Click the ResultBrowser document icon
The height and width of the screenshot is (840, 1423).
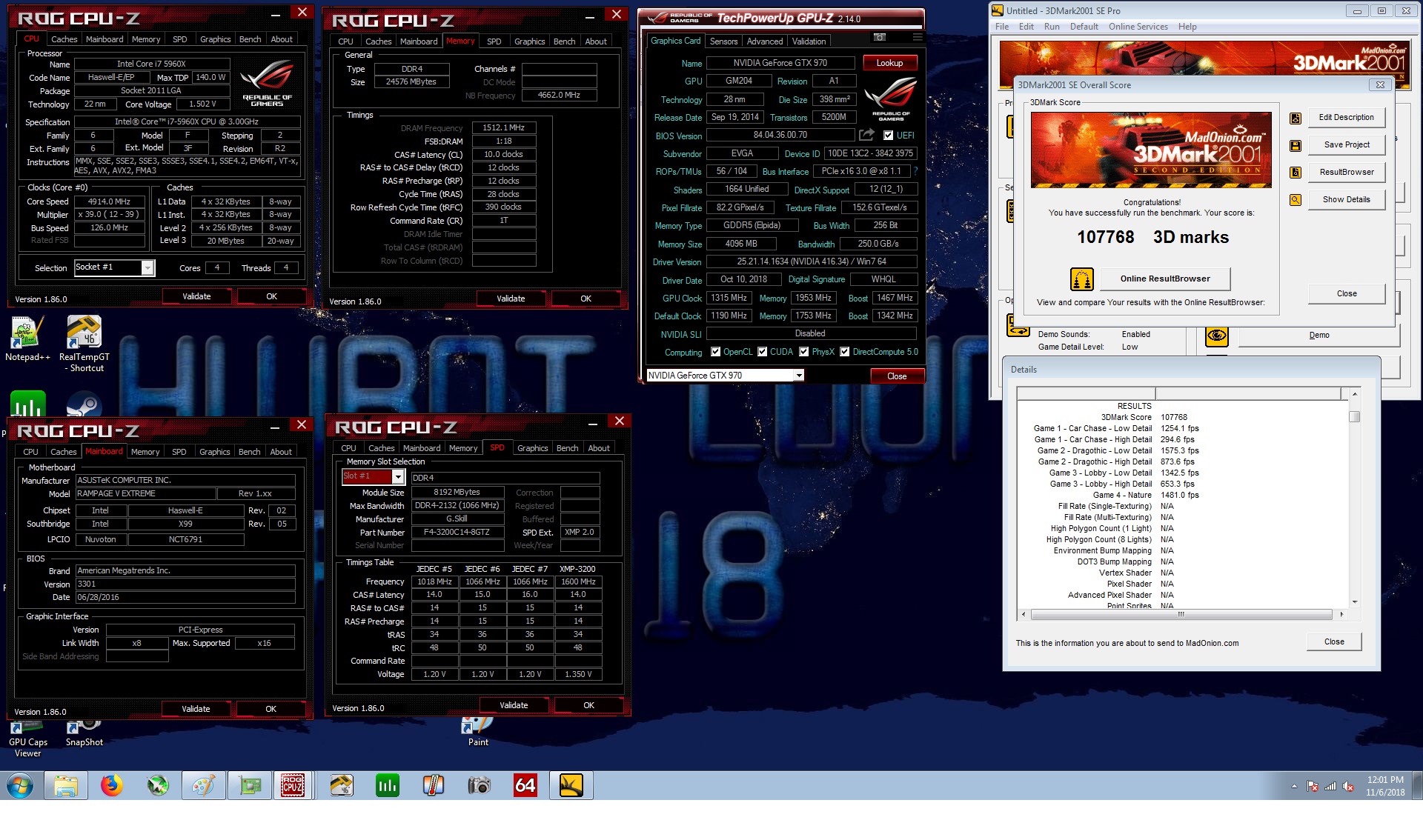pos(1296,173)
